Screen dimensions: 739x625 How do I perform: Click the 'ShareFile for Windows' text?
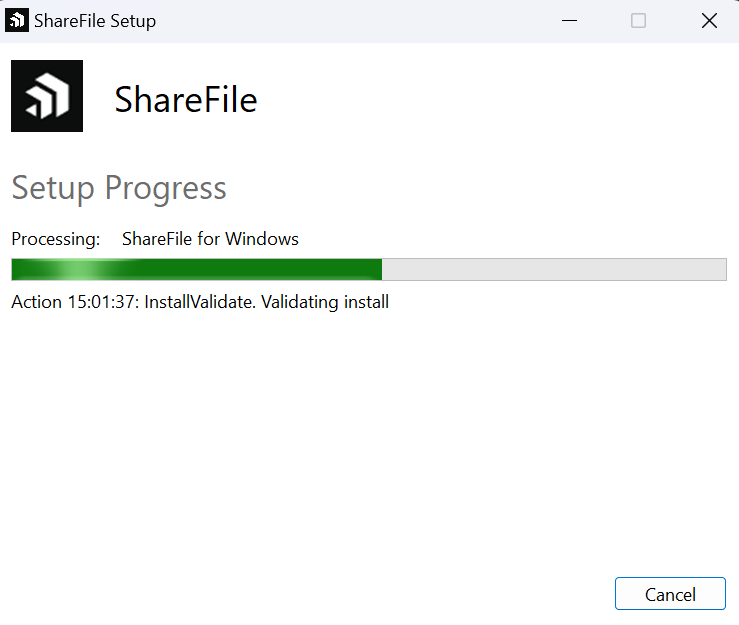click(210, 239)
